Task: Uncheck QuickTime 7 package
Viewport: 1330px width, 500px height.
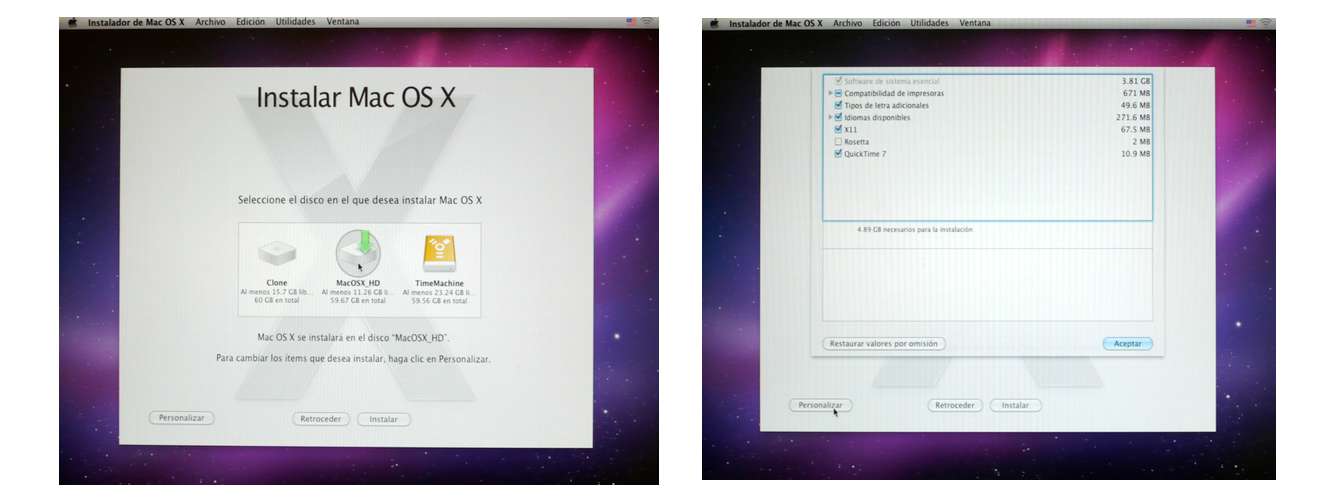Action: click(838, 153)
